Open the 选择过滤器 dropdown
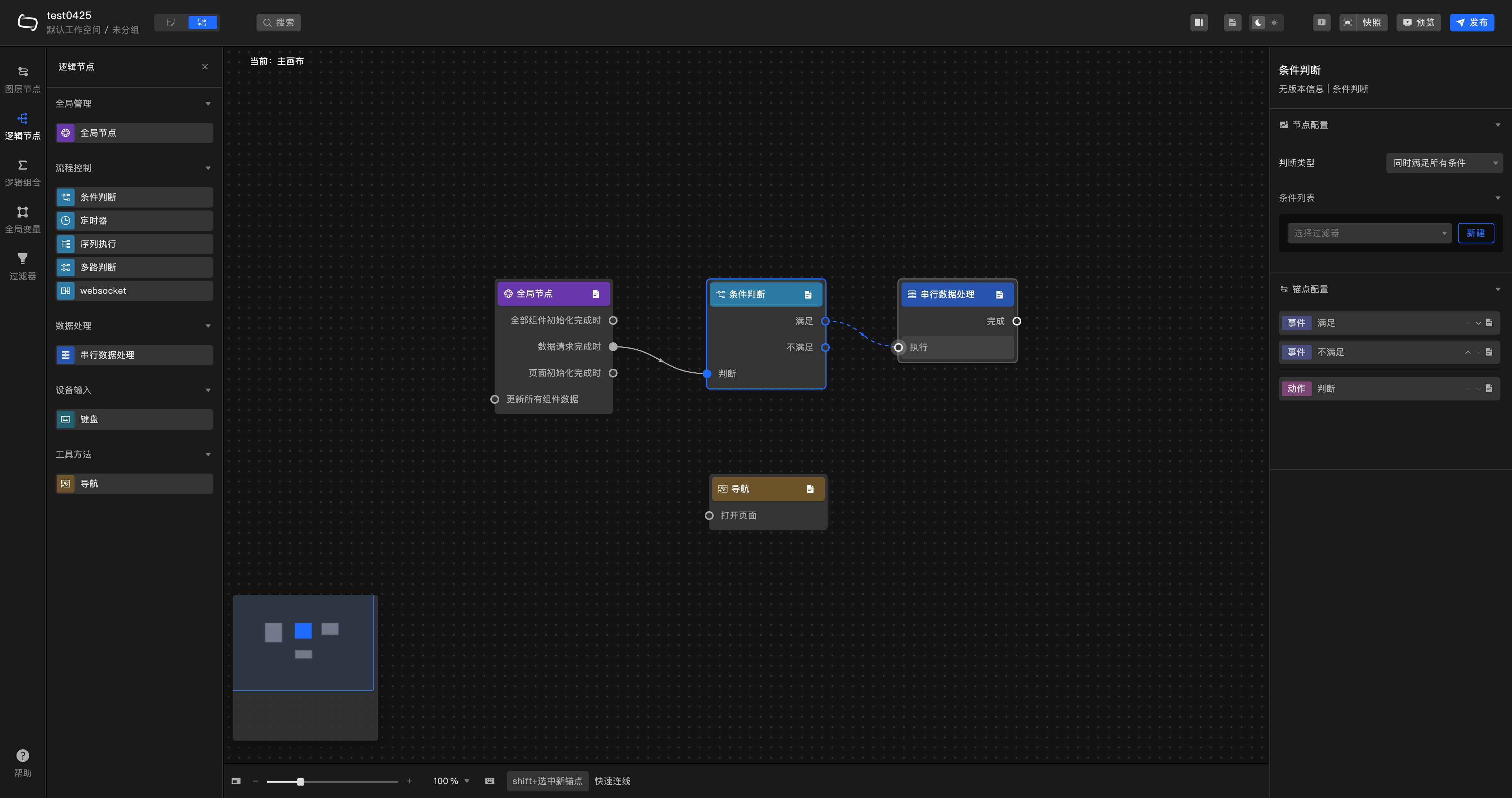The height and width of the screenshot is (798, 1512). (1369, 233)
